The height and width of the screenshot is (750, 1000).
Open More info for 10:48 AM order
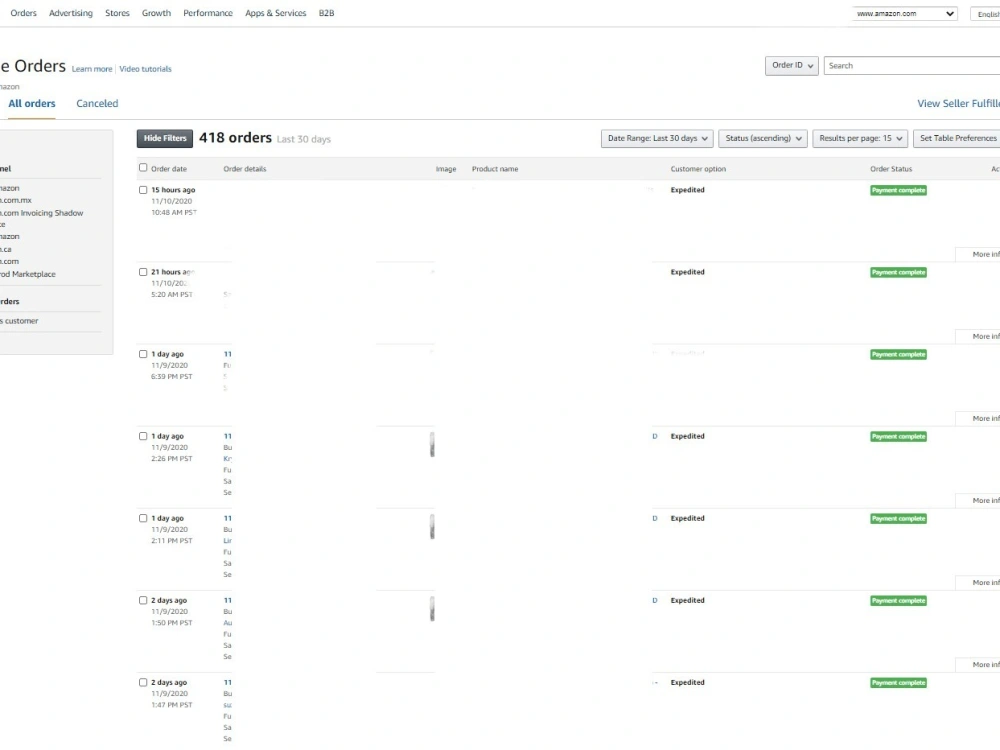pyautogui.click(x=978, y=254)
